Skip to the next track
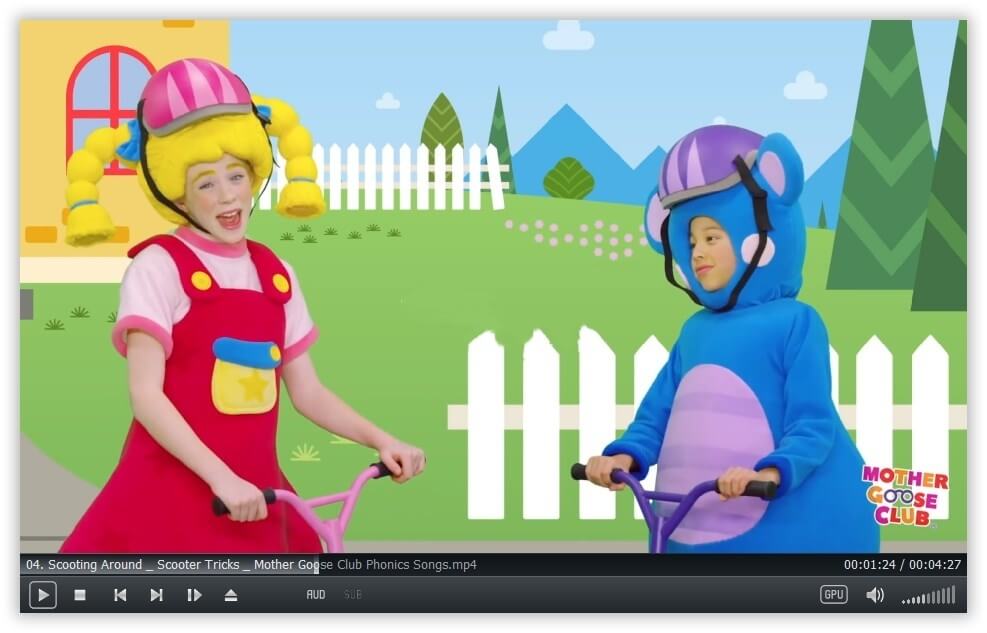The image size is (987, 633). point(157,595)
